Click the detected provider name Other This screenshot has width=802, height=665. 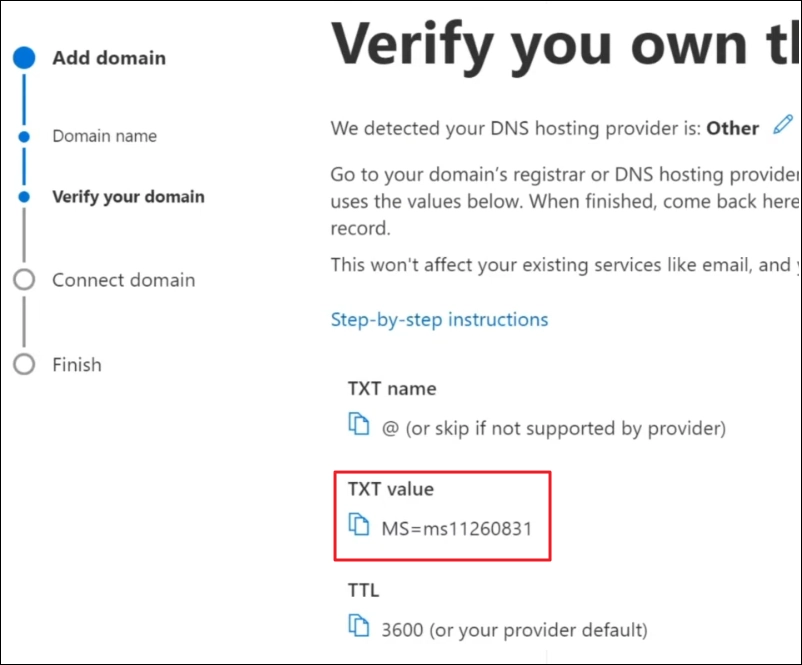733,128
